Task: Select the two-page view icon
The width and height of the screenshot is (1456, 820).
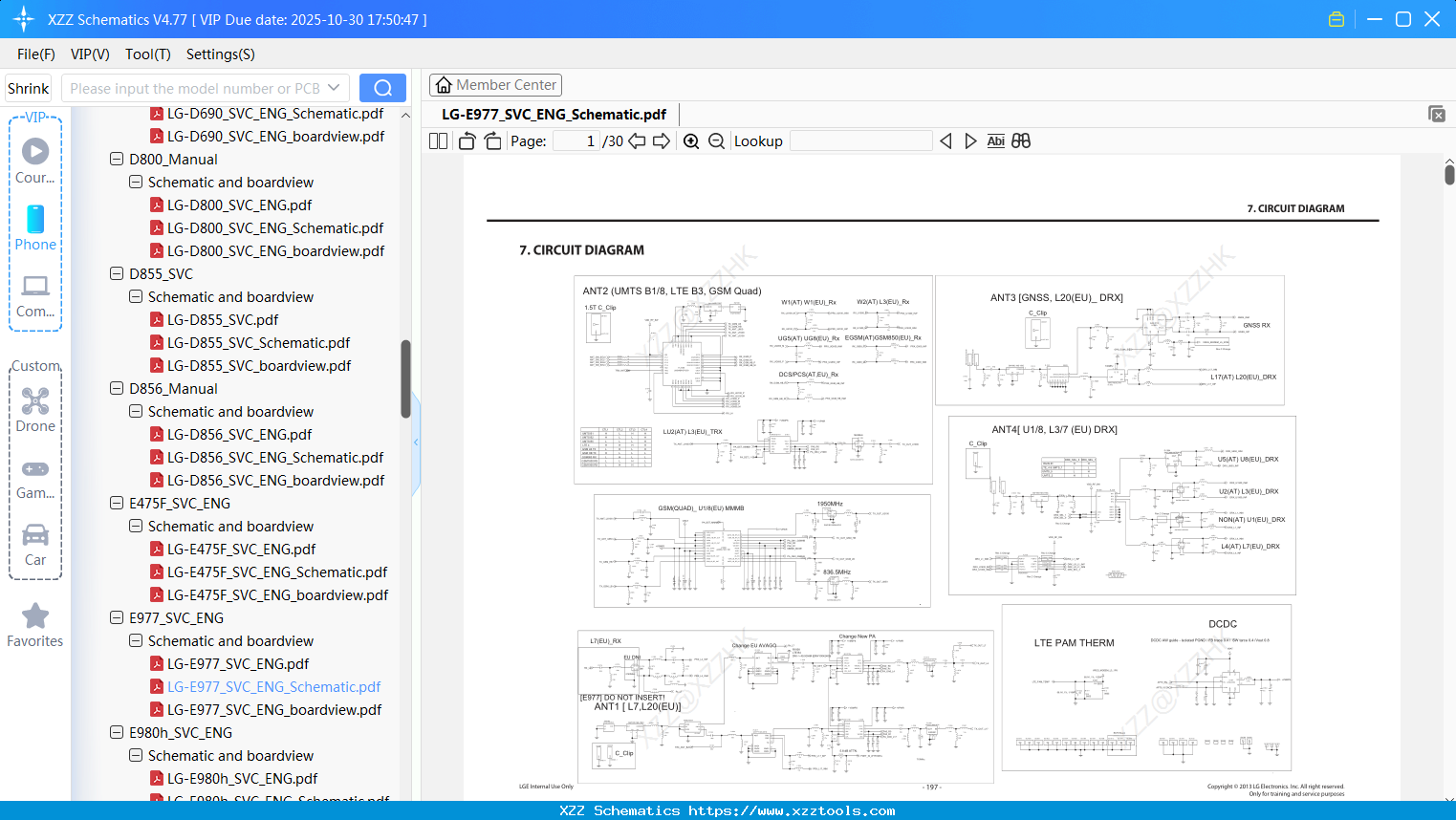Action: 437,140
